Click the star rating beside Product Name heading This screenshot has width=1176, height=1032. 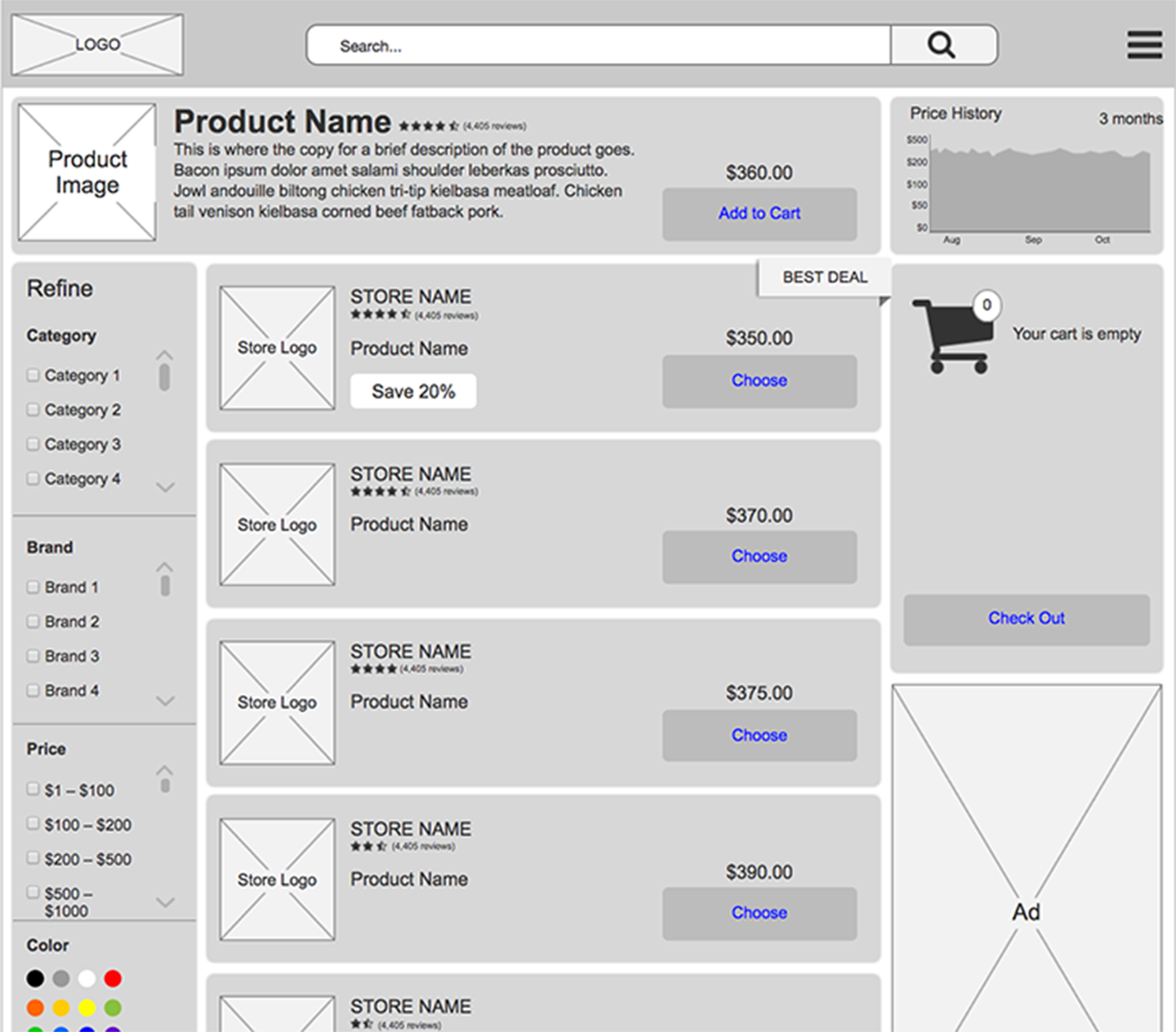coord(429,126)
